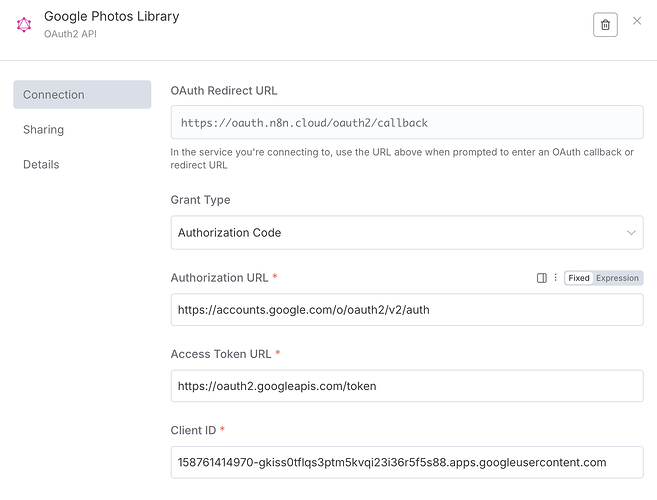Open the Connection tab
This screenshot has height=500, width=657.
(82, 95)
